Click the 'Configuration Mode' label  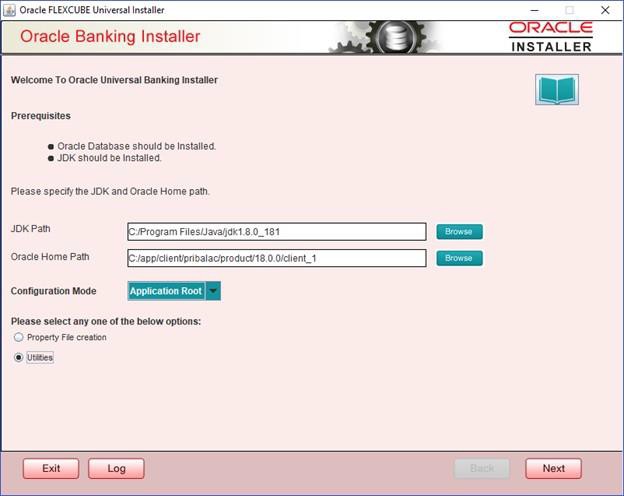tap(53, 291)
